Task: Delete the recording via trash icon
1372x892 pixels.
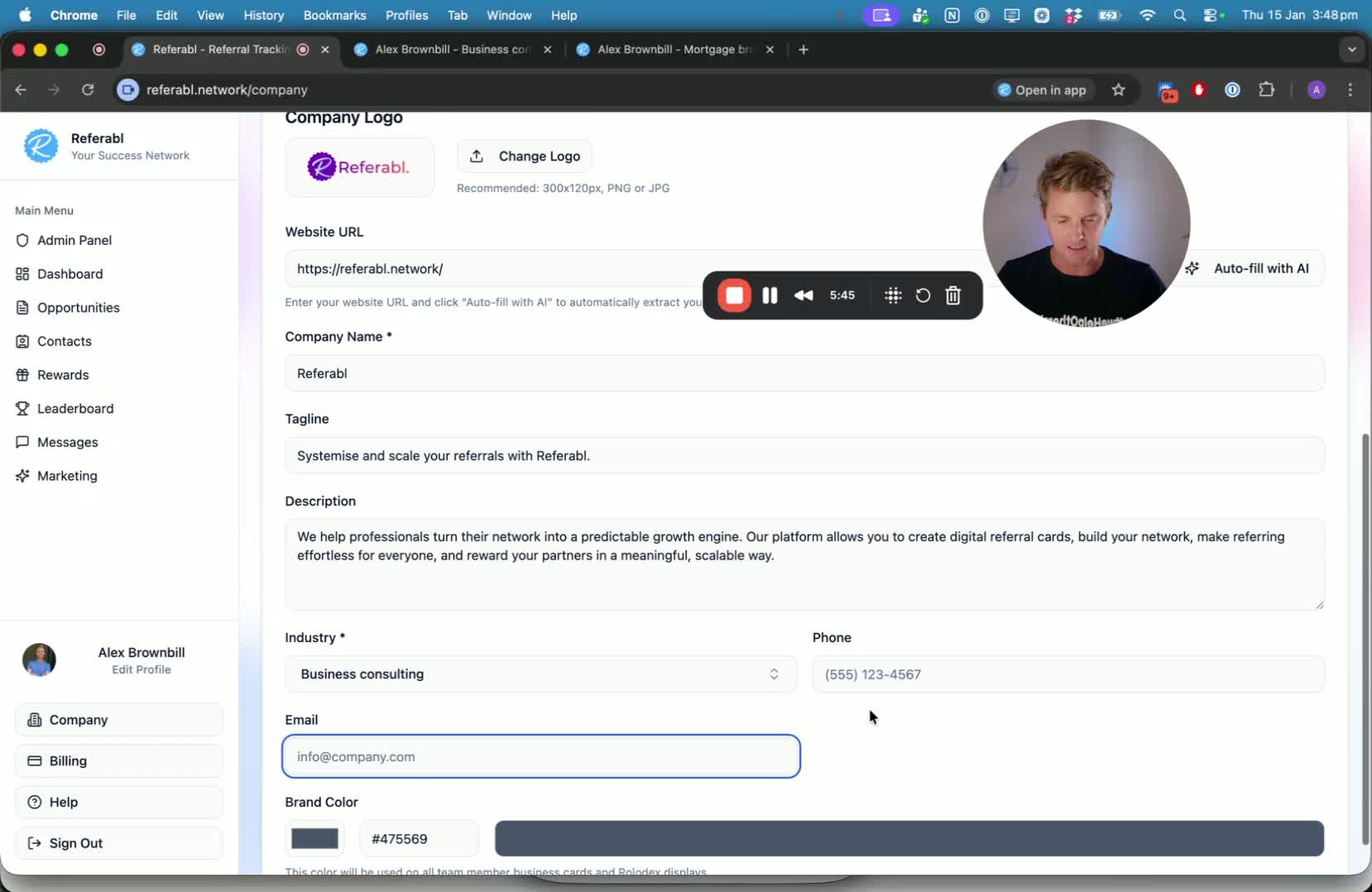Action: point(953,295)
